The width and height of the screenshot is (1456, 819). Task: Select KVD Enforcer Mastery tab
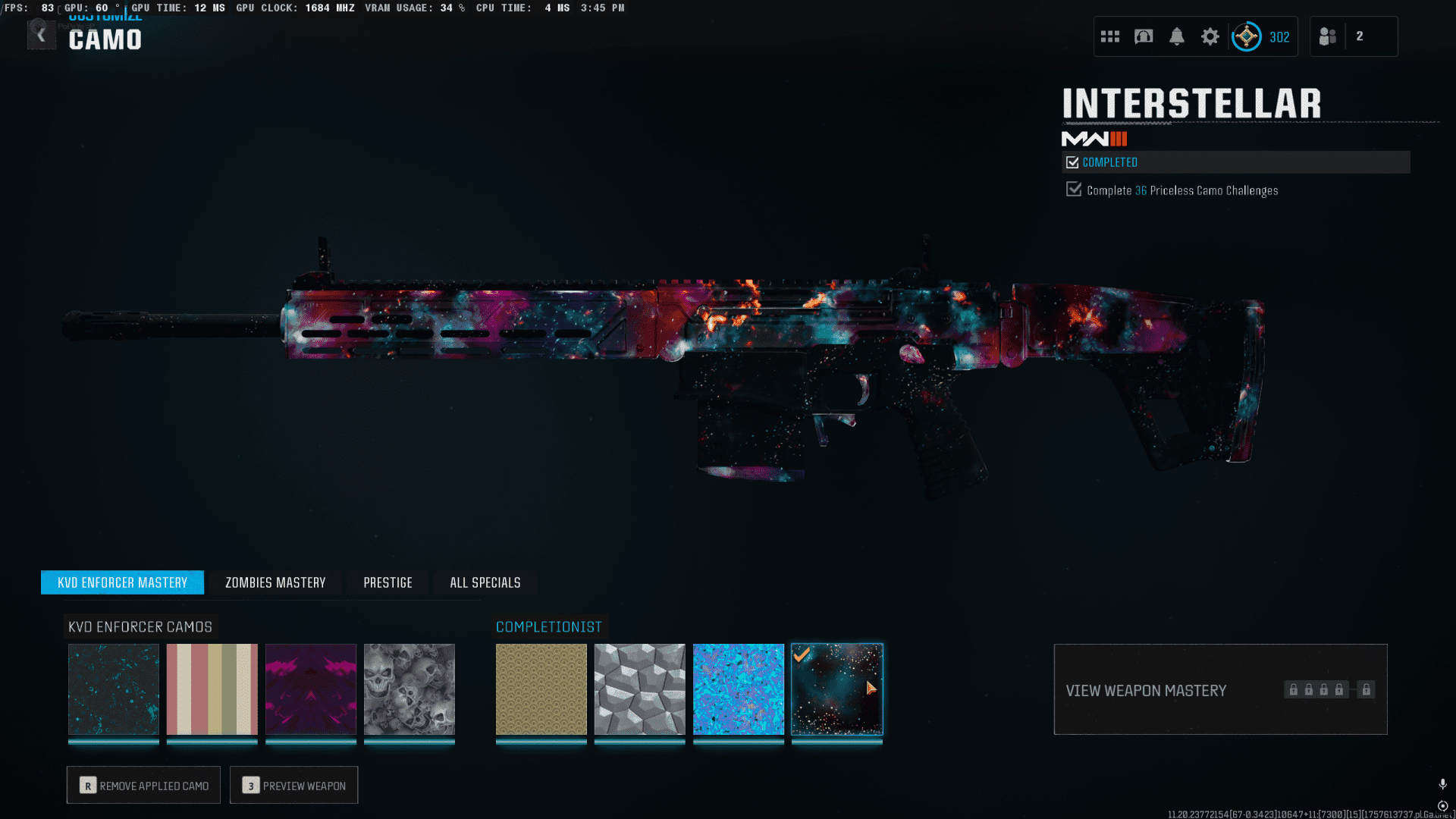[122, 582]
